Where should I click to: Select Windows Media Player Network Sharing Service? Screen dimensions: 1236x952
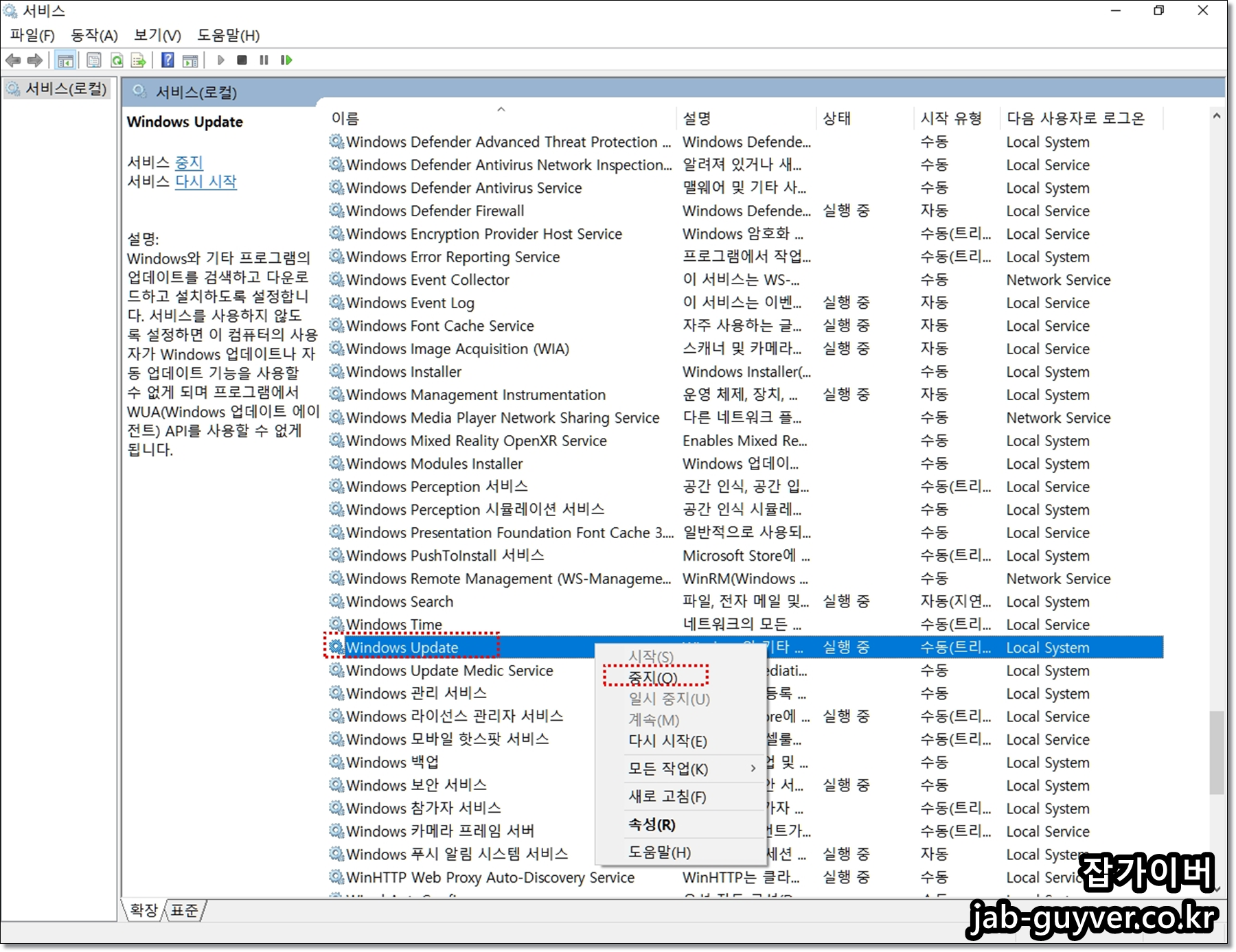click(745, 417)
